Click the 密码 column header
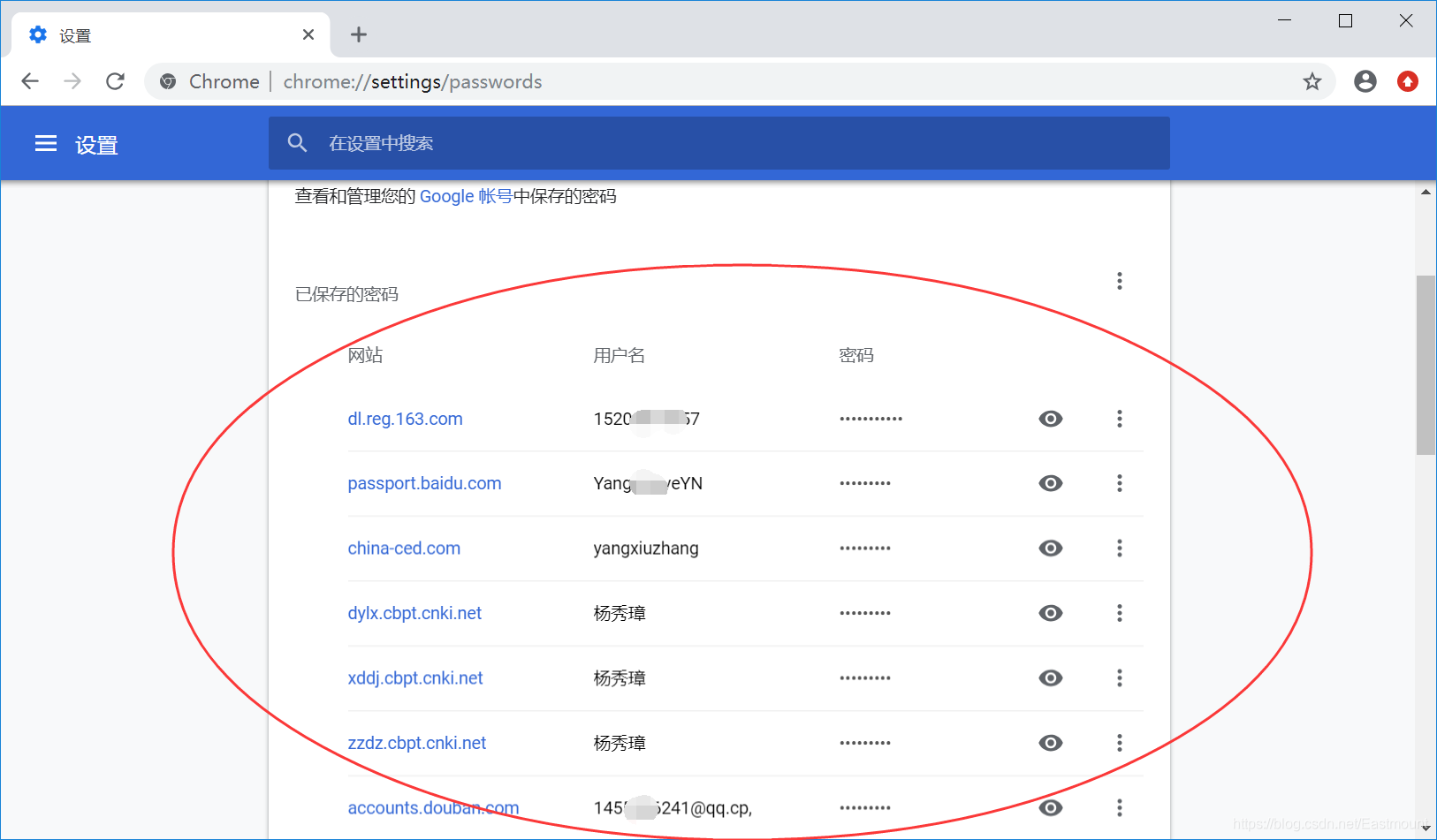This screenshot has height=840, width=1437. (856, 355)
